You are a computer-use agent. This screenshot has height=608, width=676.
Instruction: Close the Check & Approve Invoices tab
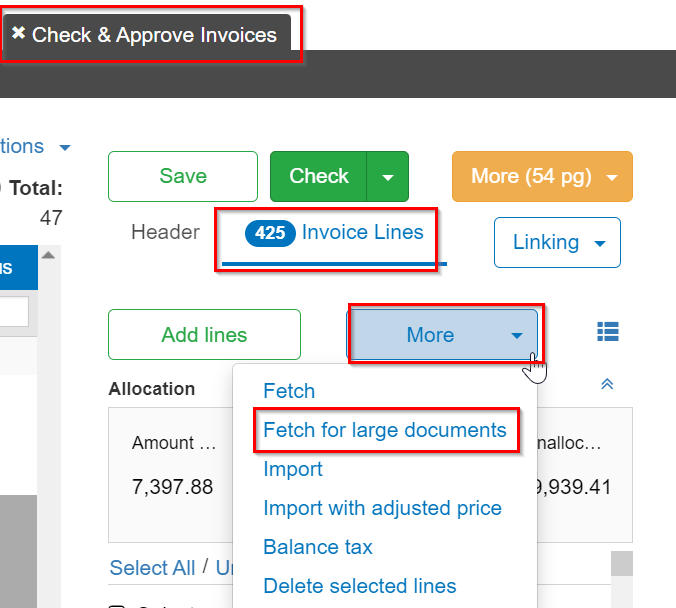[x=18, y=33]
